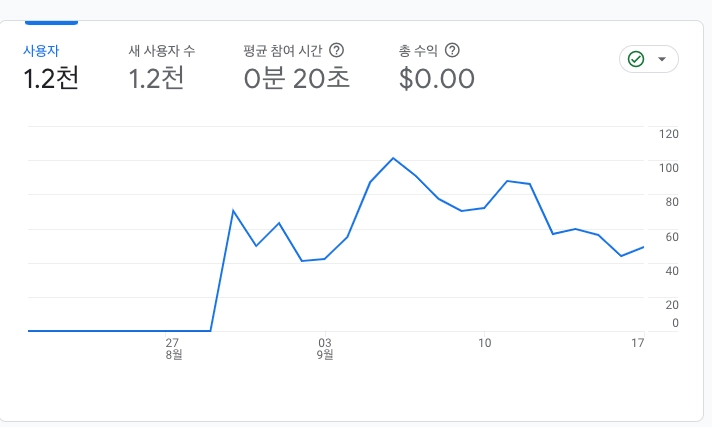Image resolution: width=712 pixels, height=427 pixels.
Task: Click the 0 label on the y-axis
Action: [676, 322]
